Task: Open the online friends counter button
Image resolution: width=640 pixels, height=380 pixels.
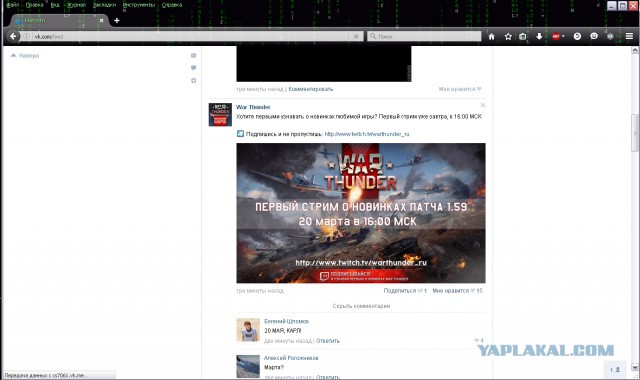Action: tap(615, 369)
